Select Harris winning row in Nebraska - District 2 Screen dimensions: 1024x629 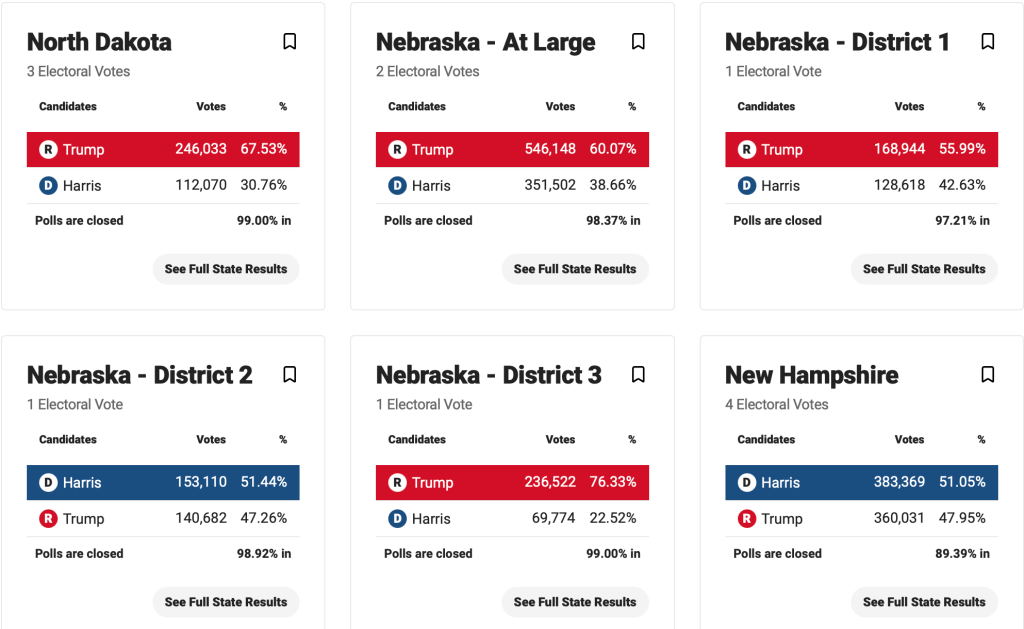[163, 483]
